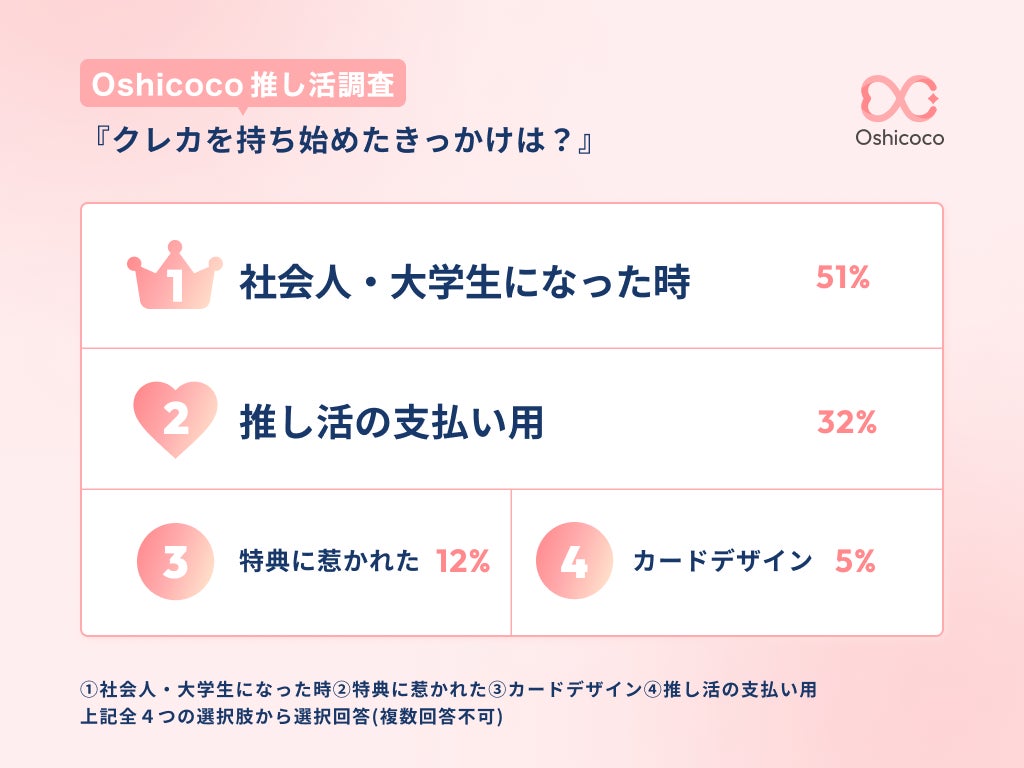This screenshot has height=768, width=1024.
Task: Click footnote option '①社会人・大学生になった時'
Action: pyautogui.click(x=206, y=690)
